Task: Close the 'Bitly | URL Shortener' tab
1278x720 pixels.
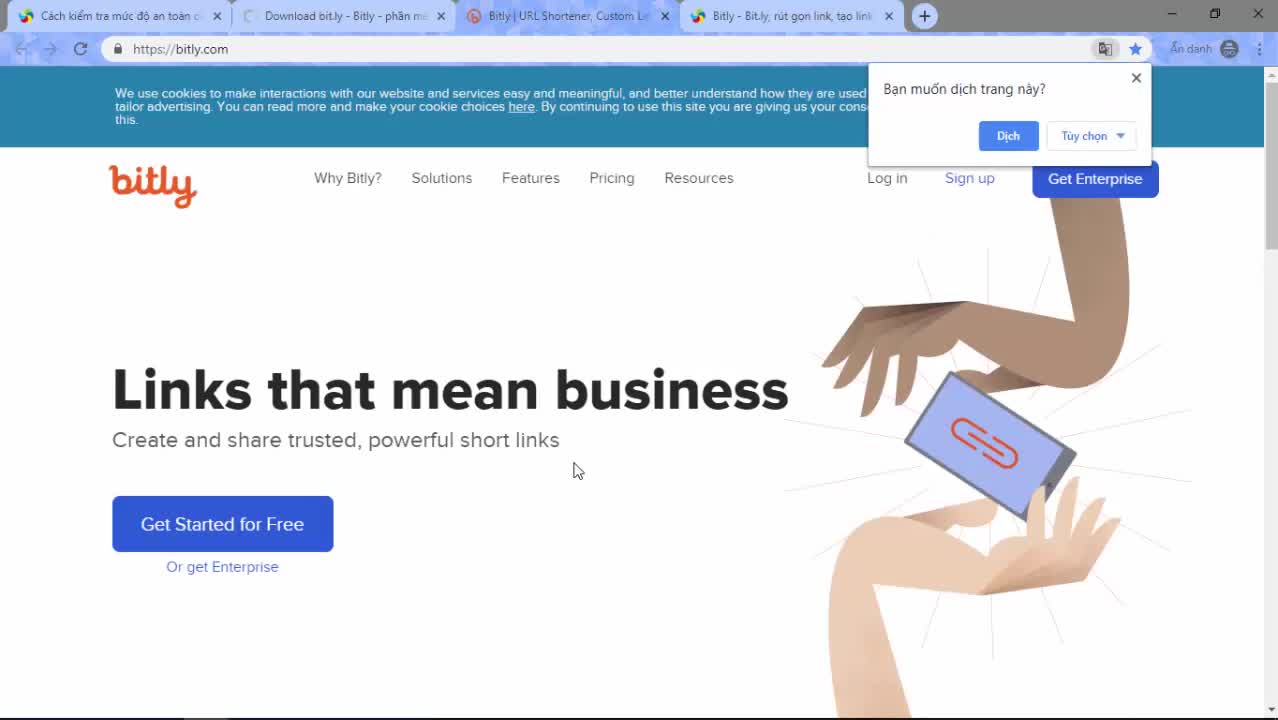Action: [665, 16]
